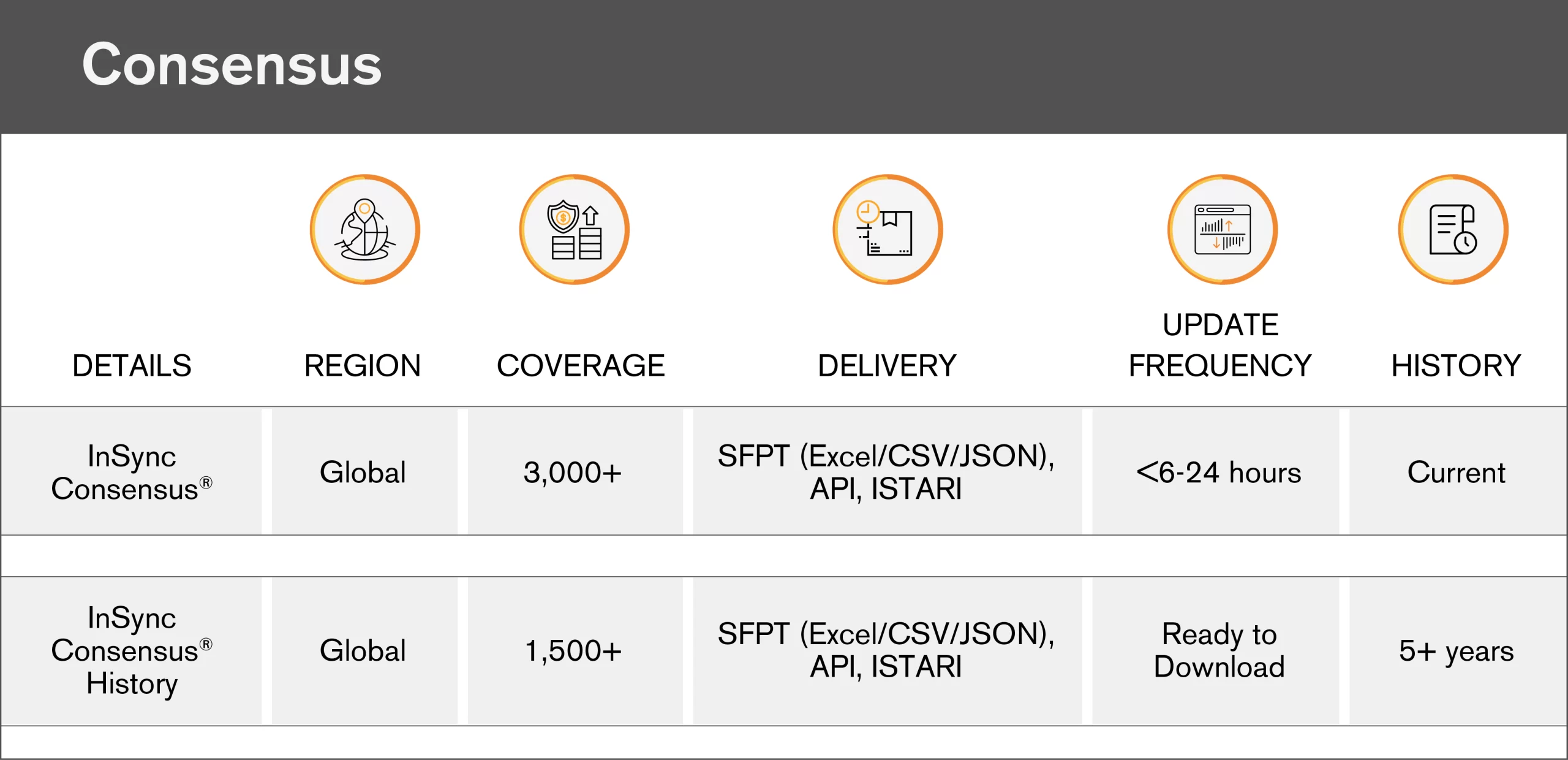Image resolution: width=1568 pixels, height=760 pixels.
Task: Select the COVERAGE column header
Action: pyautogui.click(x=581, y=366)
